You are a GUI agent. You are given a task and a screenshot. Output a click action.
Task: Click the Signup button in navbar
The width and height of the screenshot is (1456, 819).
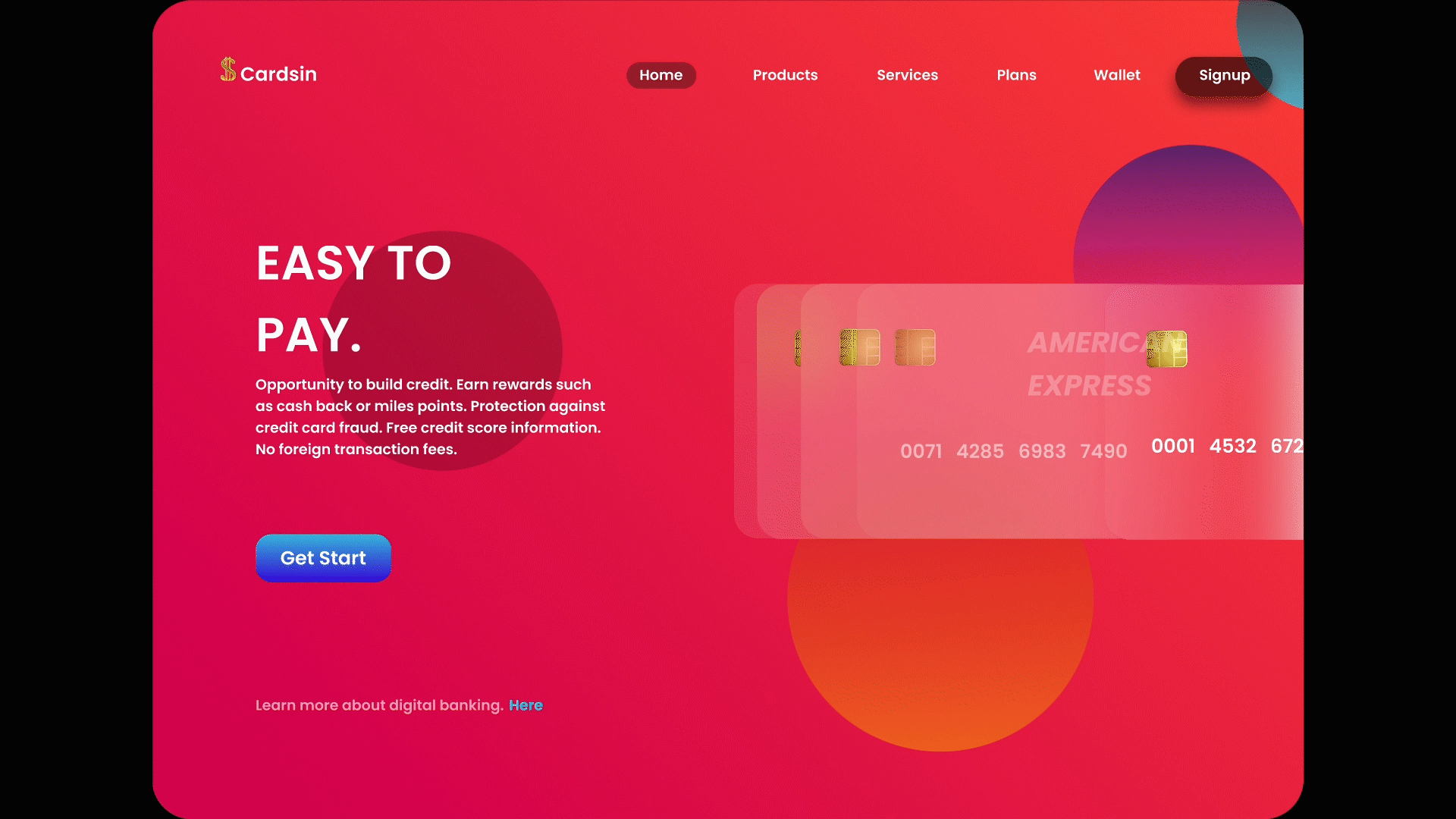coord(1225,75)
